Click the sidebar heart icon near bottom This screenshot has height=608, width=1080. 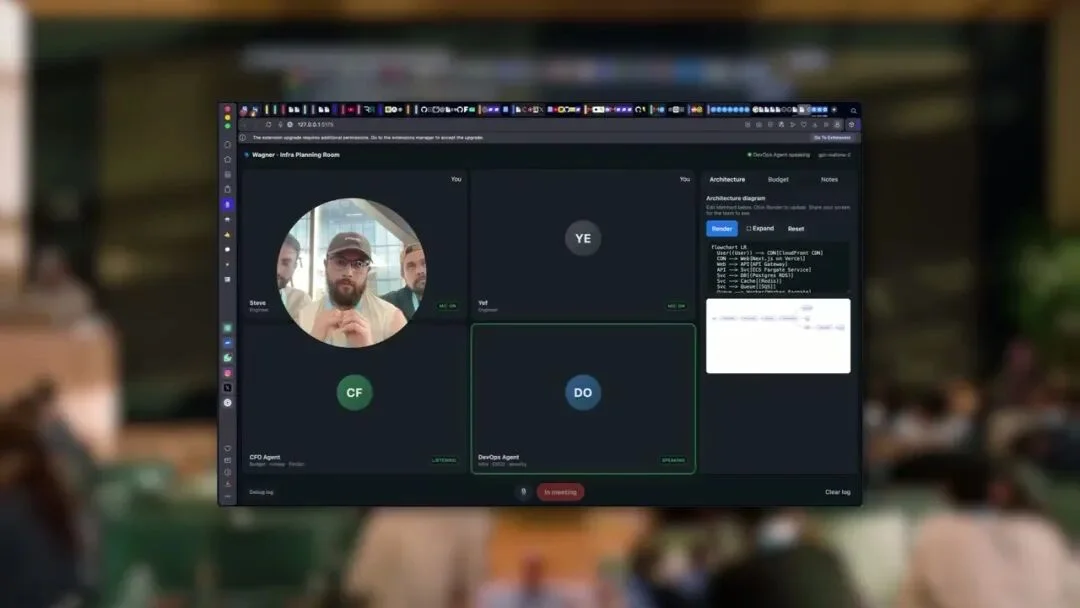click(x=227, y=448)
